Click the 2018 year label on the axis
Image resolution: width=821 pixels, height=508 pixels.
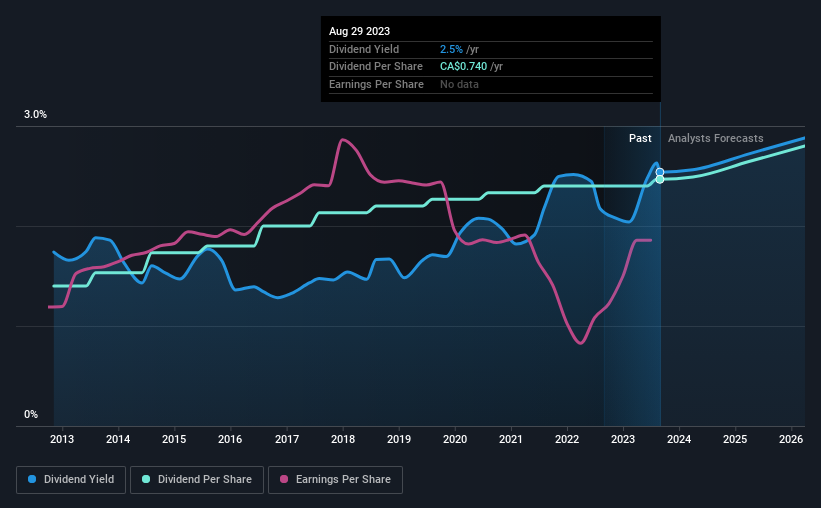point(343,439)
